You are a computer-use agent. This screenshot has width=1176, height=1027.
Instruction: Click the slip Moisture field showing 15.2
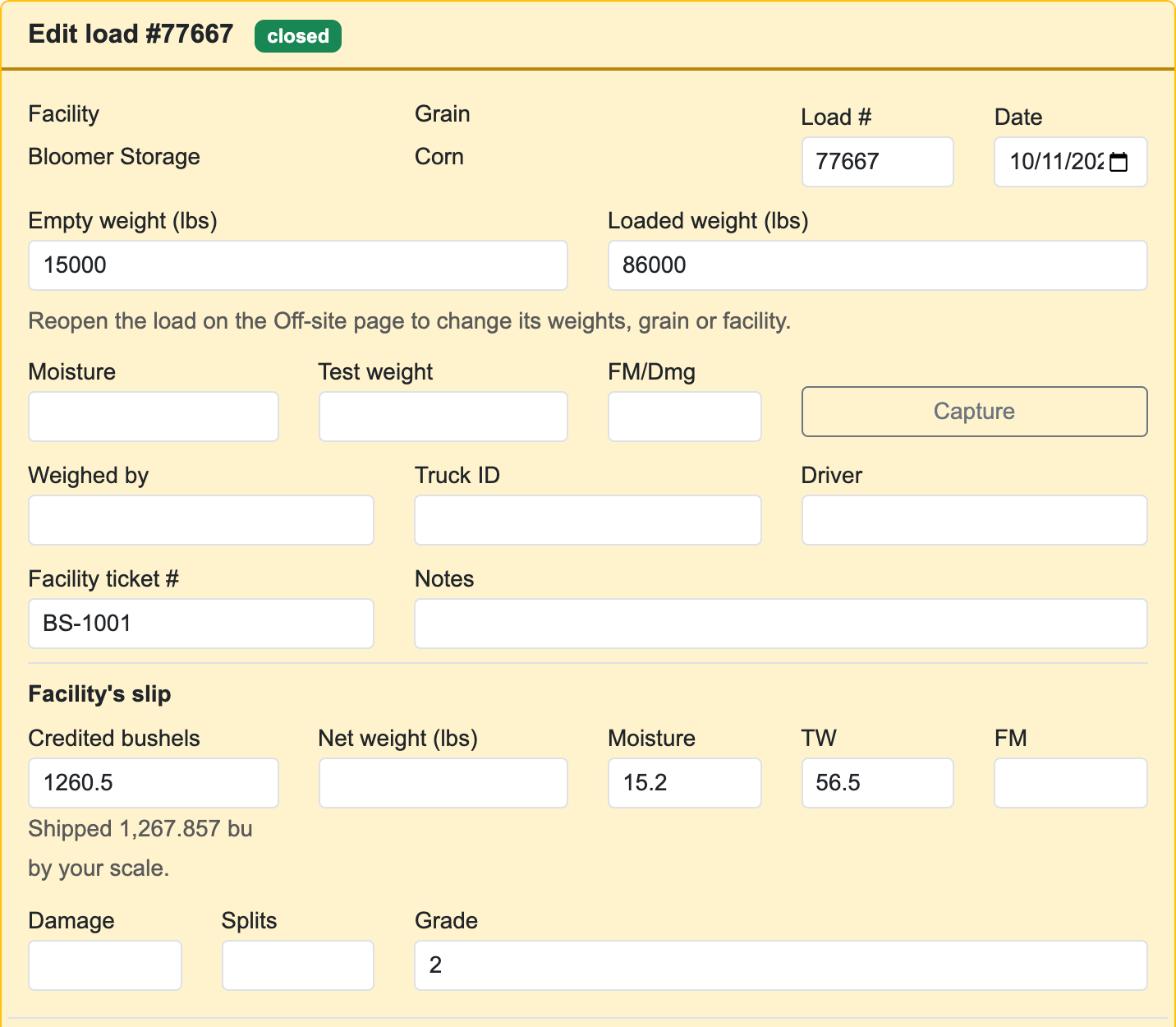pyautogui.click(x=684, y=783)
